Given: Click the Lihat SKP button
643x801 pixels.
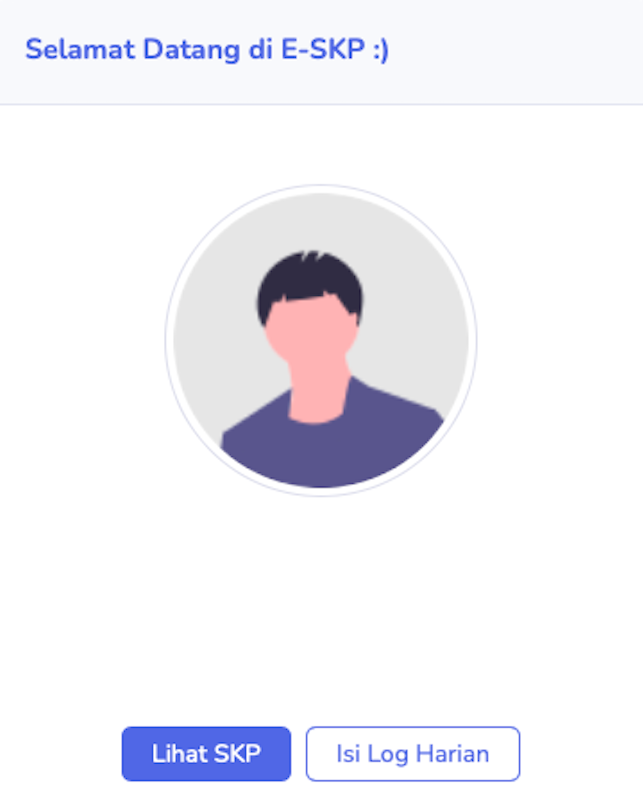Looking at the screenshot, I should pos(206,753).
